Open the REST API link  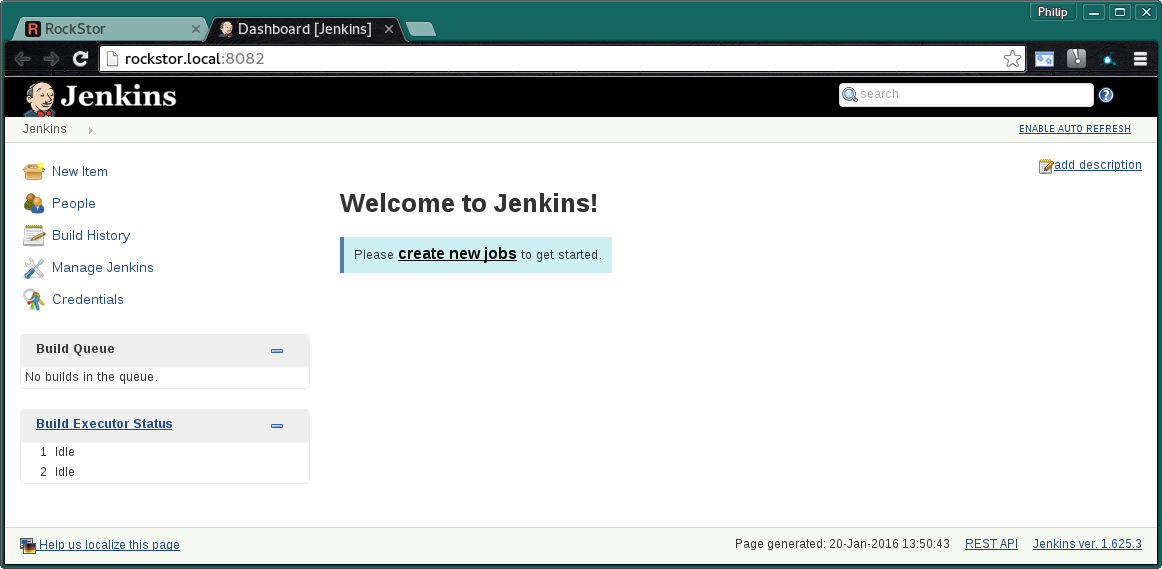pyautogui.click(x=991, y=544)
